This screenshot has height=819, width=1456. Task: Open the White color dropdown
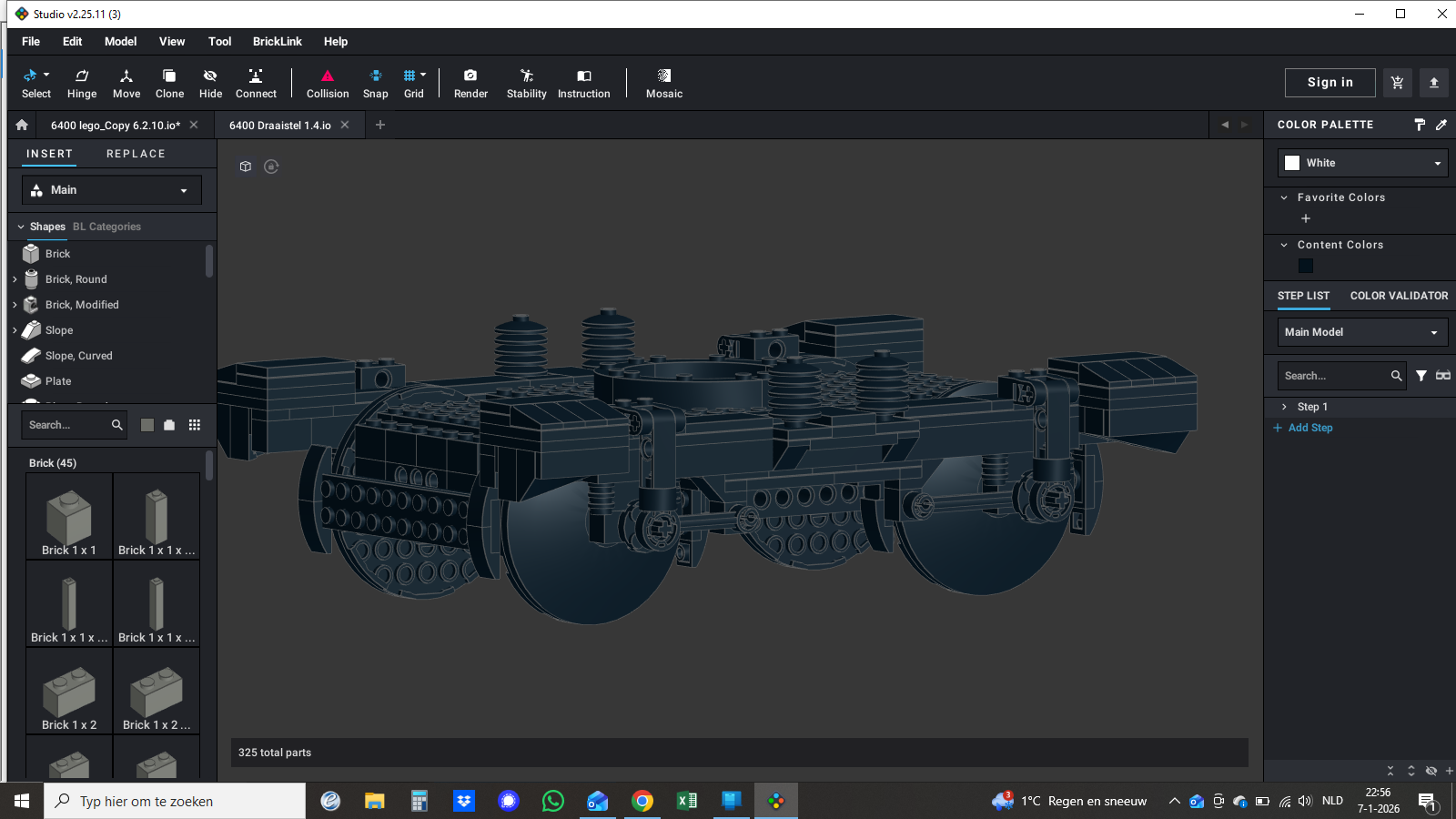[x=1362, y=163]
